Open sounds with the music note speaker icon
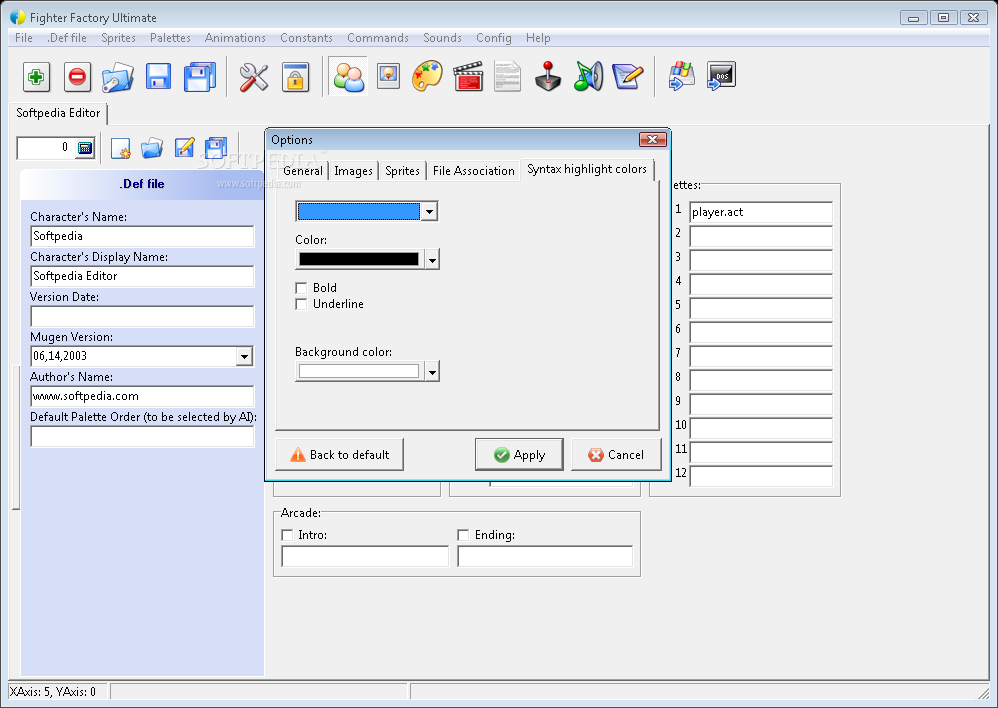Image resolution: width=998 pixels, height=708 pixels. (x=588, y=77)
